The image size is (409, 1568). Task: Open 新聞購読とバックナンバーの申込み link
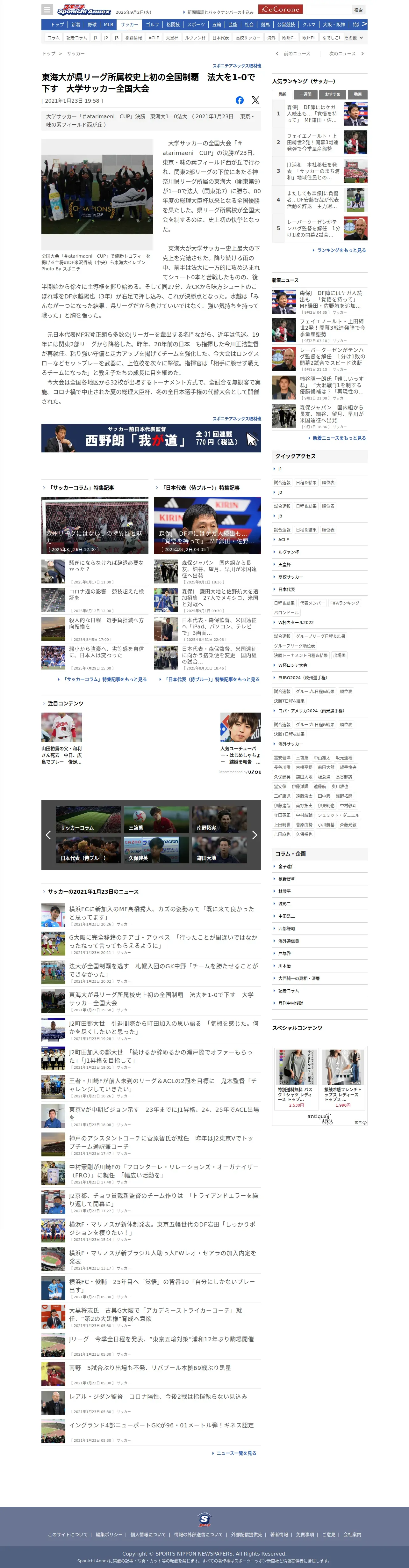pos(219,12)
